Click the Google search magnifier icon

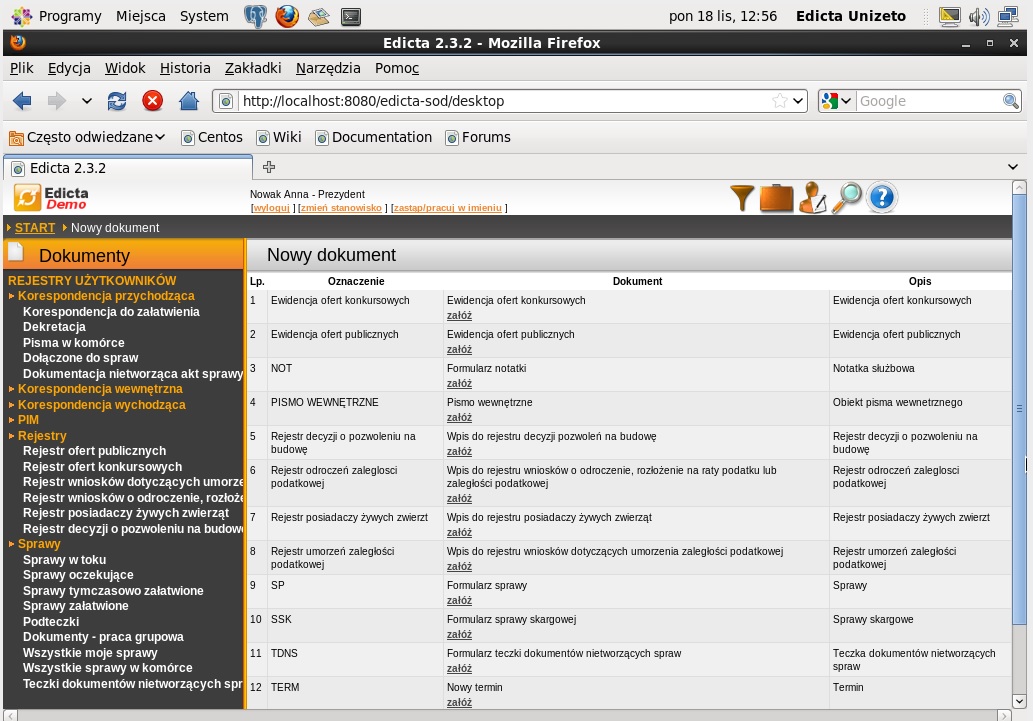(1010, 101)
